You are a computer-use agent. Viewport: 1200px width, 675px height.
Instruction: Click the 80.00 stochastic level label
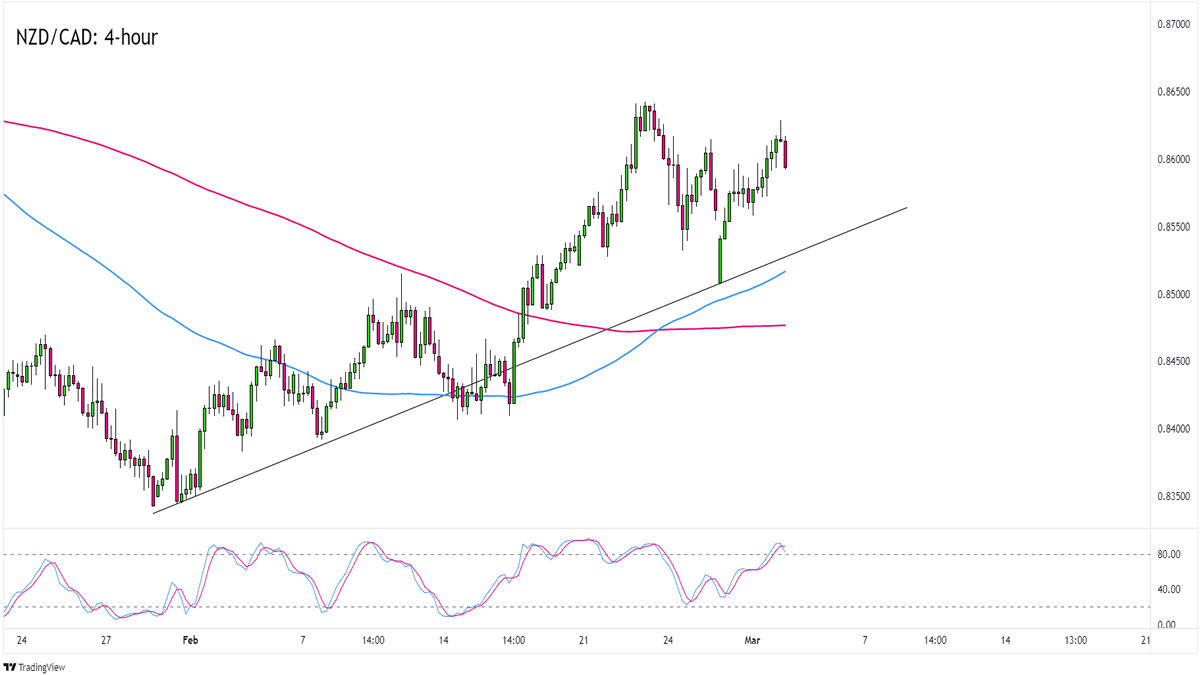point(1168,554)
